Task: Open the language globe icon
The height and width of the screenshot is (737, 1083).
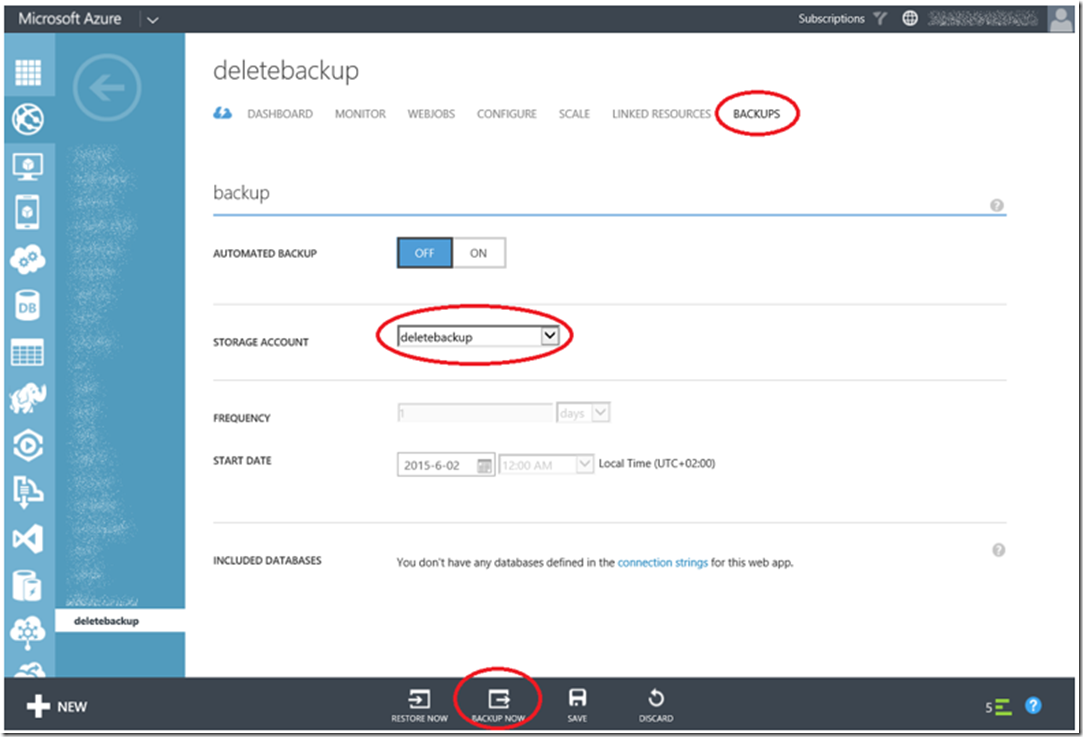Action: tap(910, 19)
